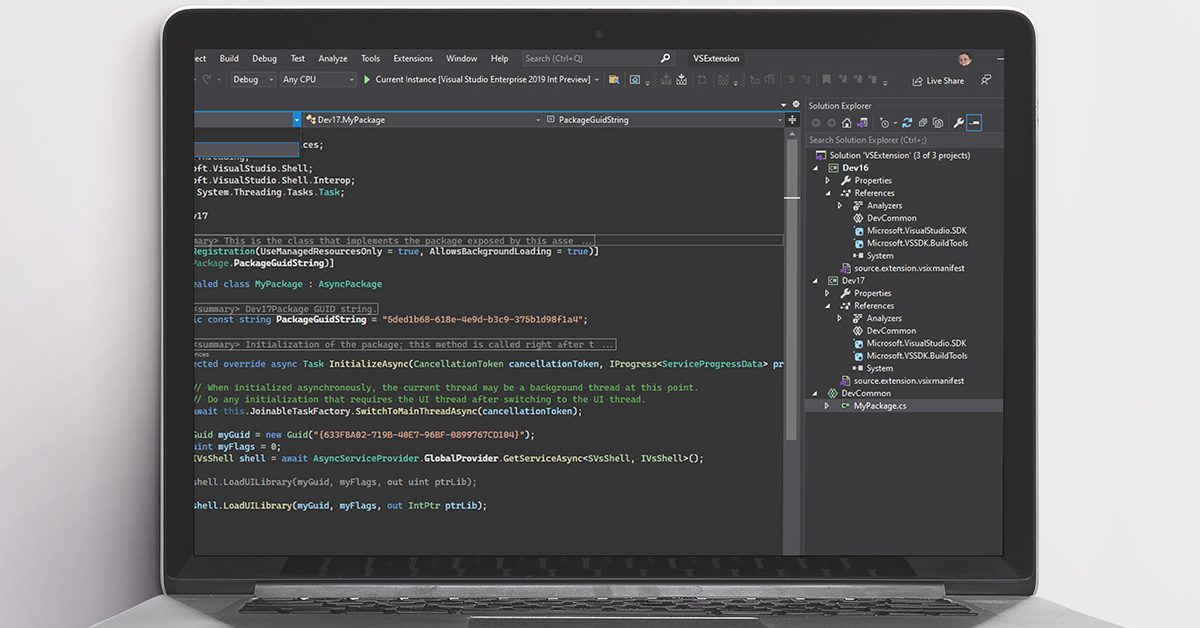This screenshot has width=1200, height=628.
Task: Click the green Start debugging play icon
Action: (x=367, y=80)
